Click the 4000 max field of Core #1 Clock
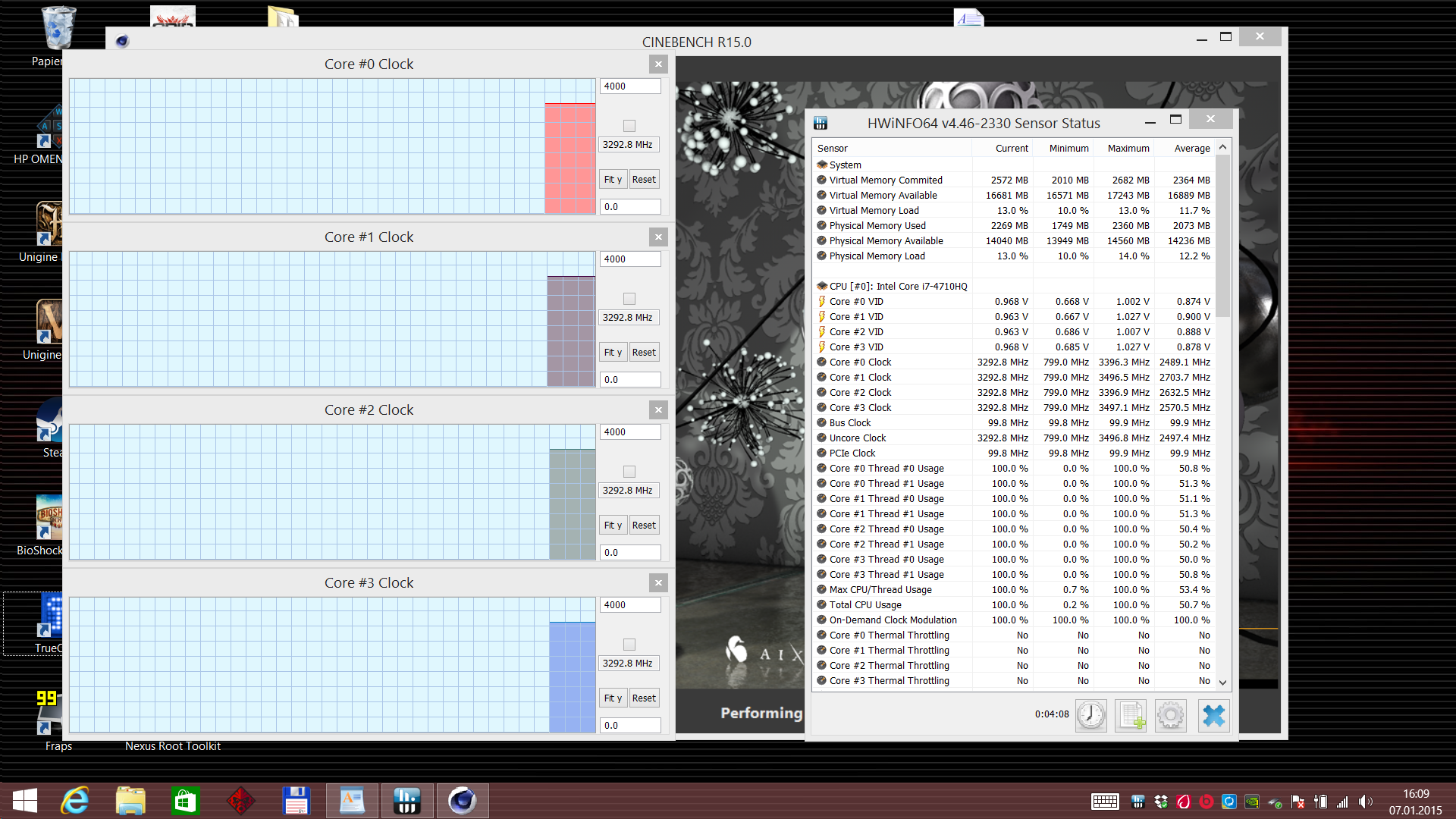This screenshot has height=819, width=1456. (x=630, y=259)
